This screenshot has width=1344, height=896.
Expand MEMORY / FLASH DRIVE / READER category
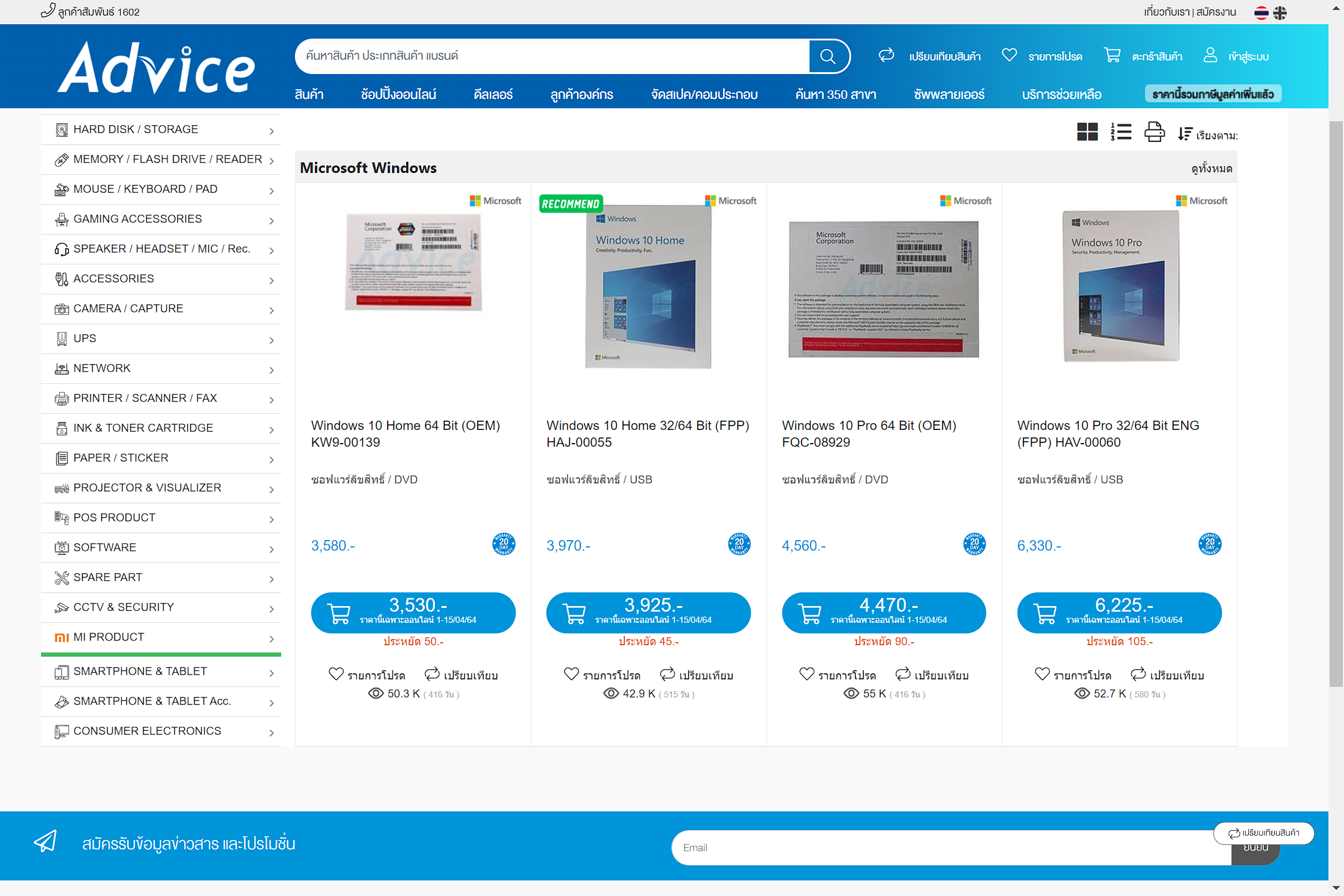click(161, 159)
